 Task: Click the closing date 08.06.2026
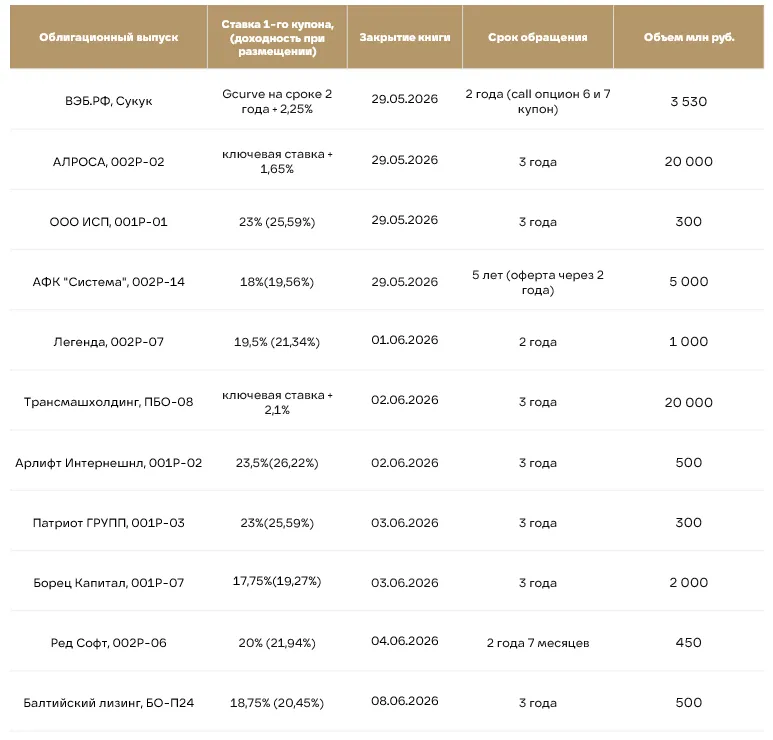pos(405,701)
